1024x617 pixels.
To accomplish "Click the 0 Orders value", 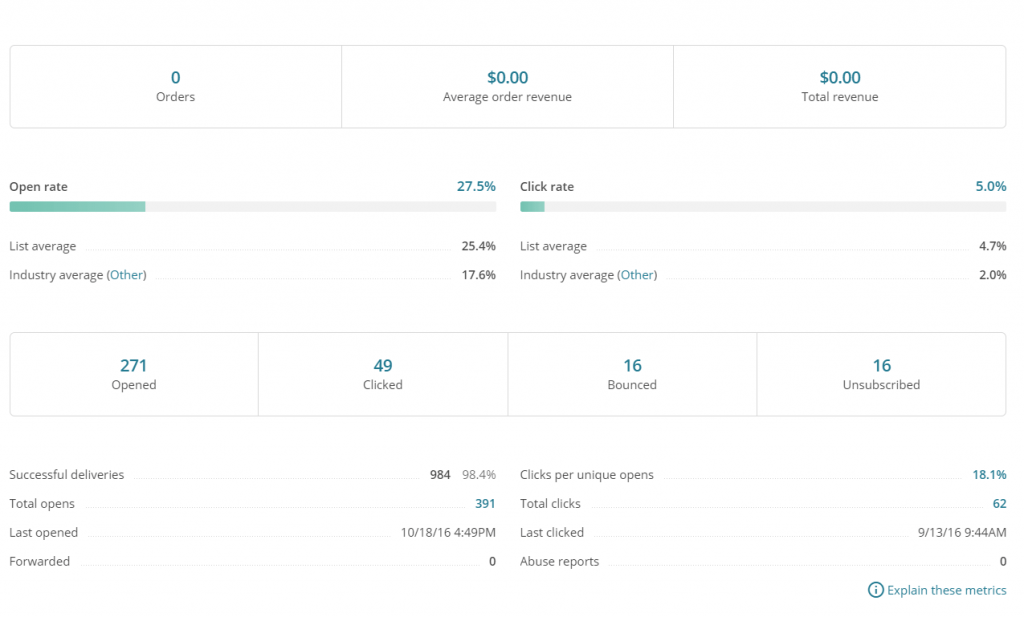I will point(176,78).
